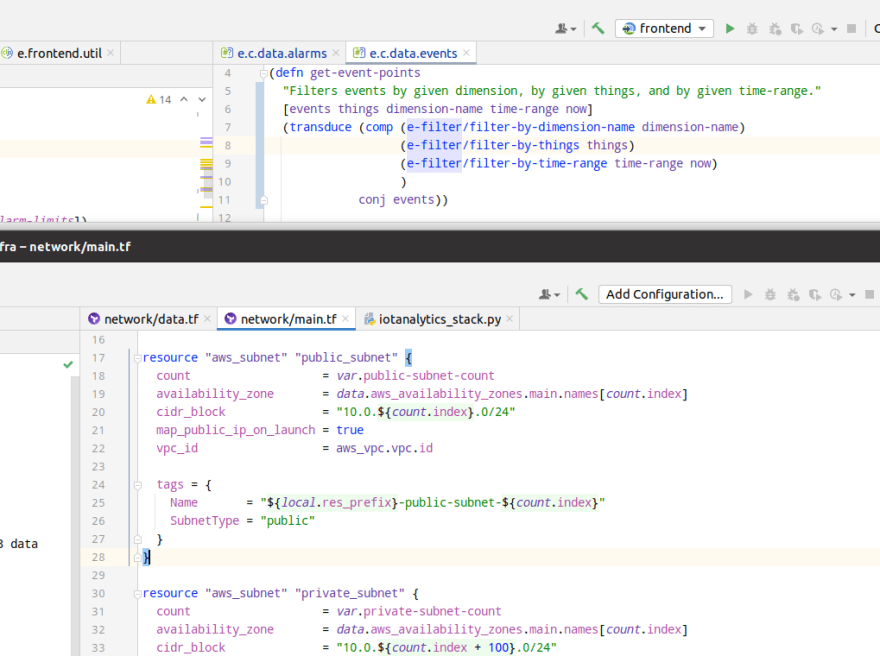Click line number 8 in the top editor gutter

click(227, 145)
